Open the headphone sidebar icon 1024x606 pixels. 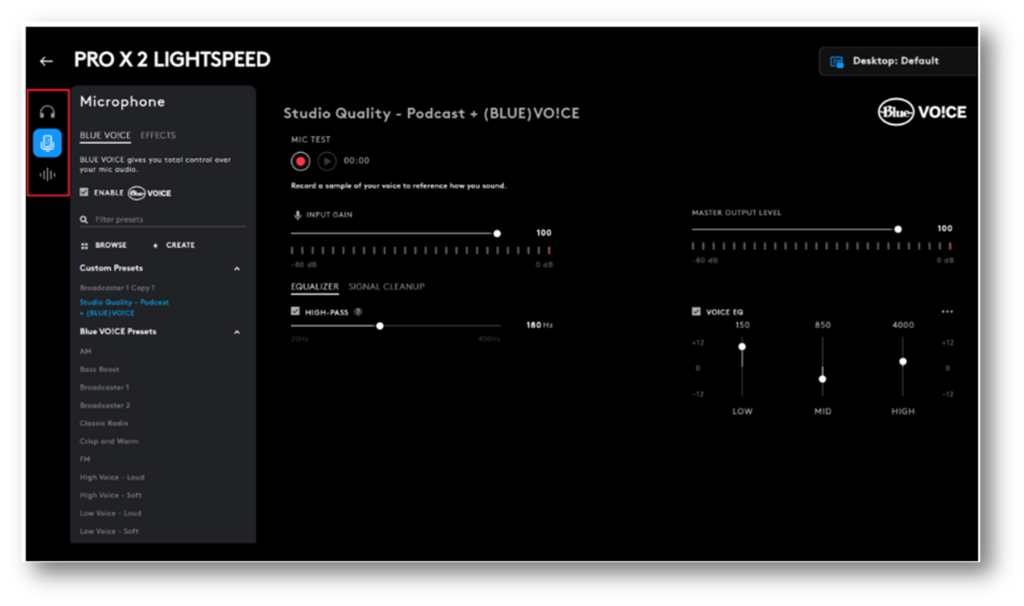(x=47, y=112)
